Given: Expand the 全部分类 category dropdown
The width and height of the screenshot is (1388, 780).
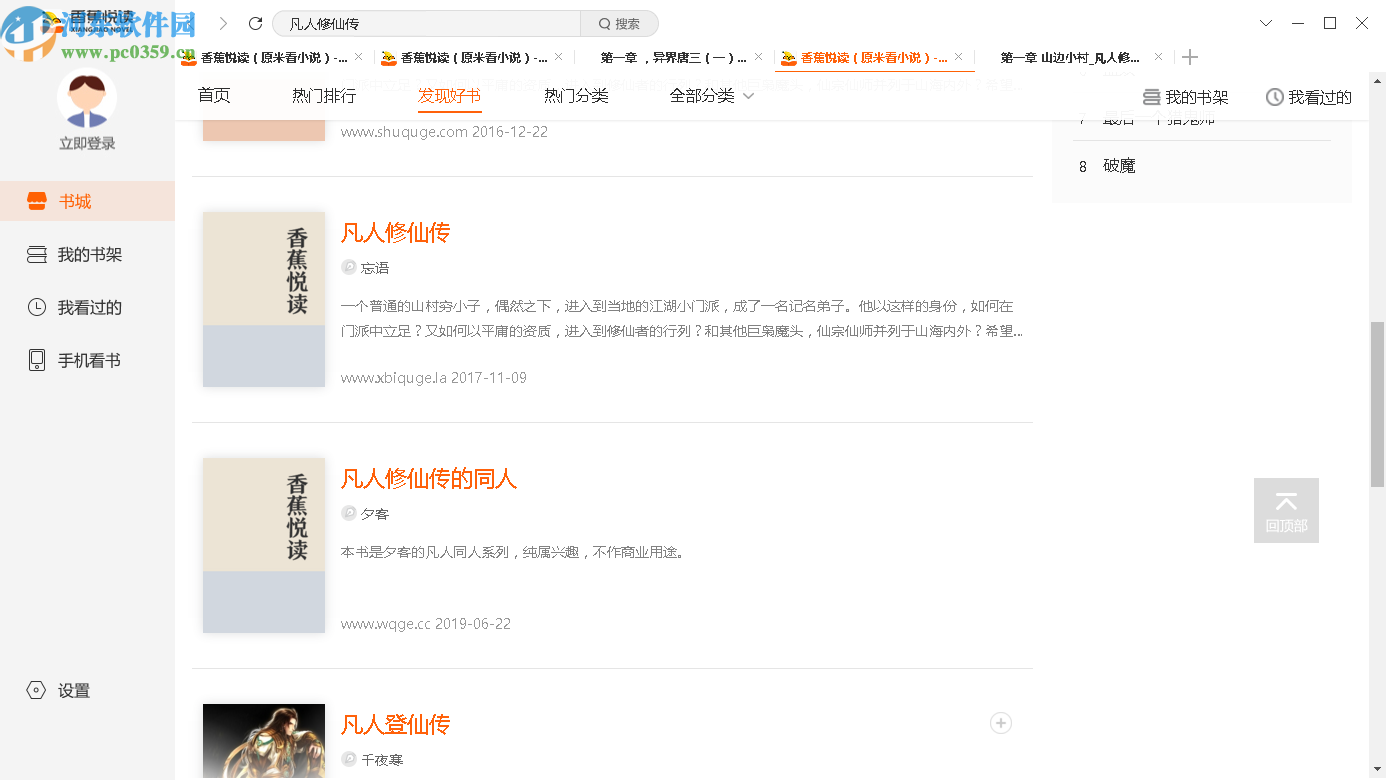Looking at the screenshot, I should pos(712,95).
